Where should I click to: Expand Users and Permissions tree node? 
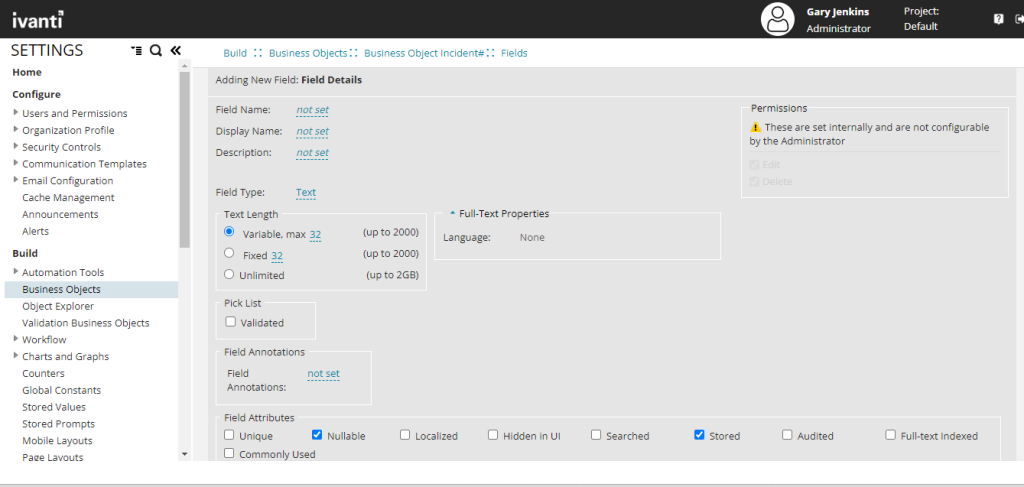point(16,112)
